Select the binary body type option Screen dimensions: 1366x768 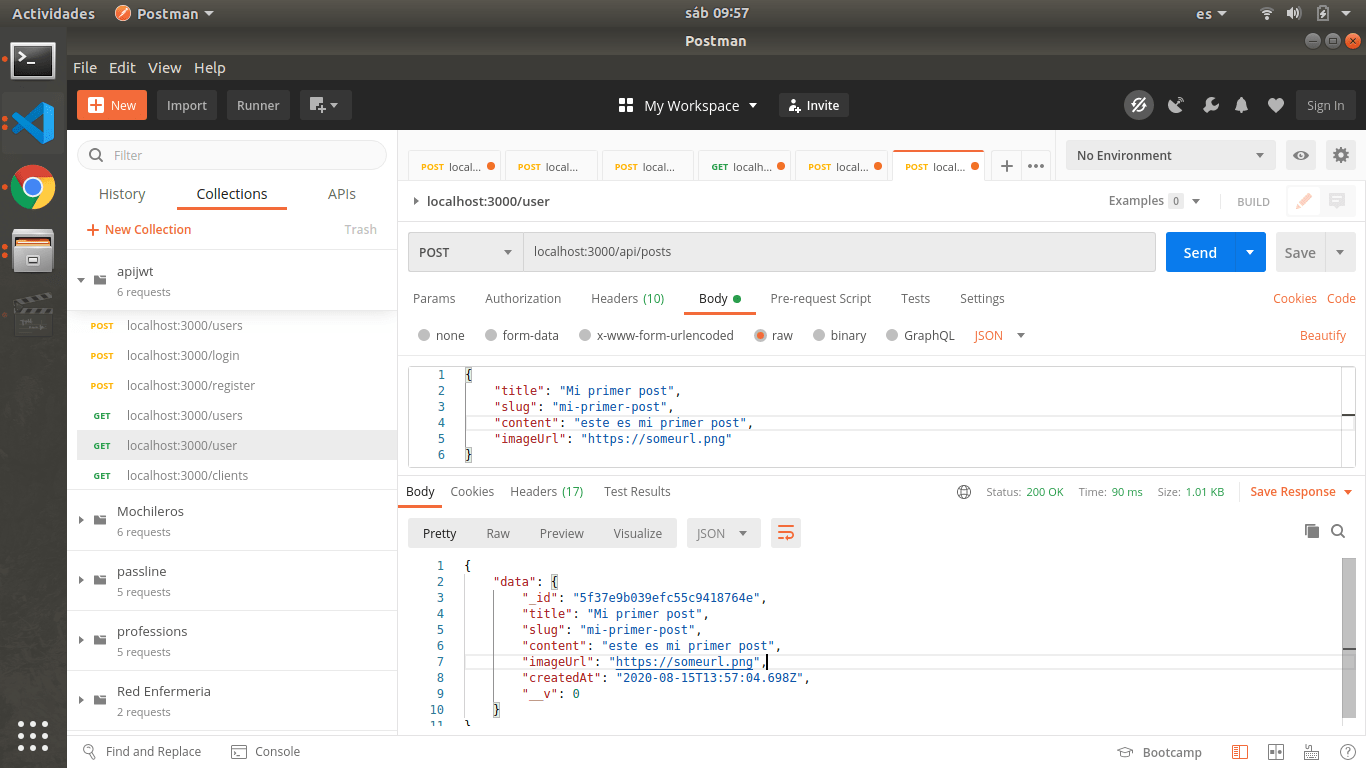tap(819, 336)
